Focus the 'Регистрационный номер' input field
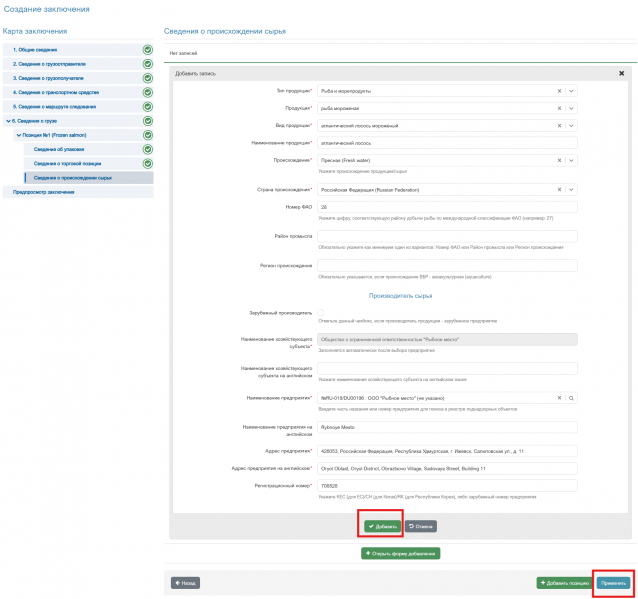The image size is (638, 599). [447, 486]
